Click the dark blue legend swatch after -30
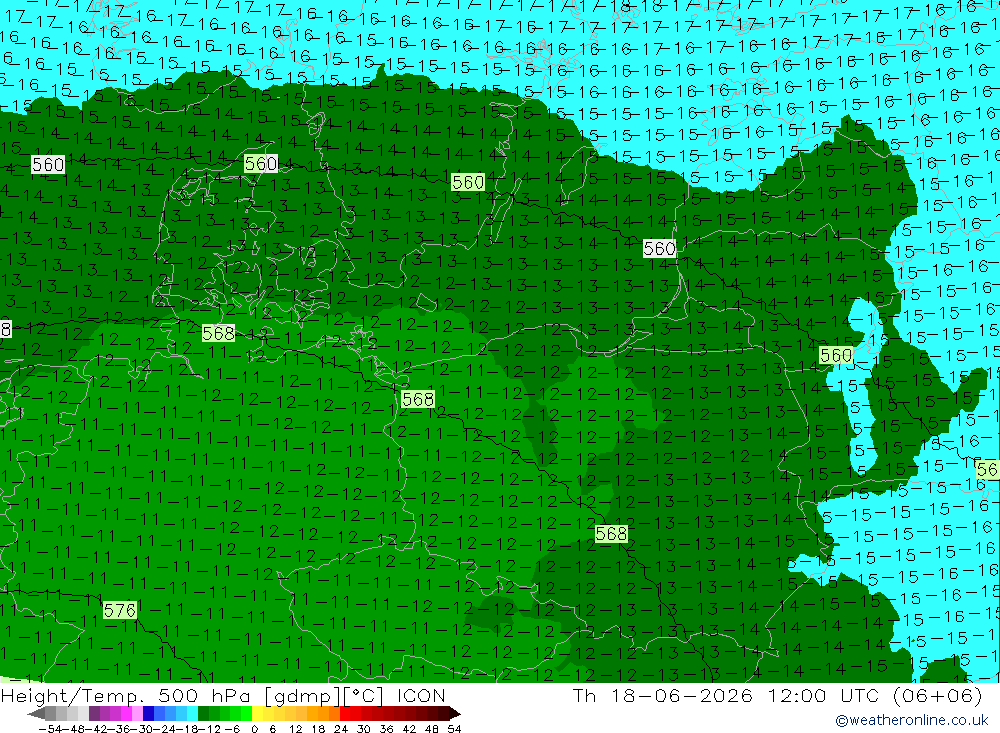The image size is (1000, 733). point(148,713)
